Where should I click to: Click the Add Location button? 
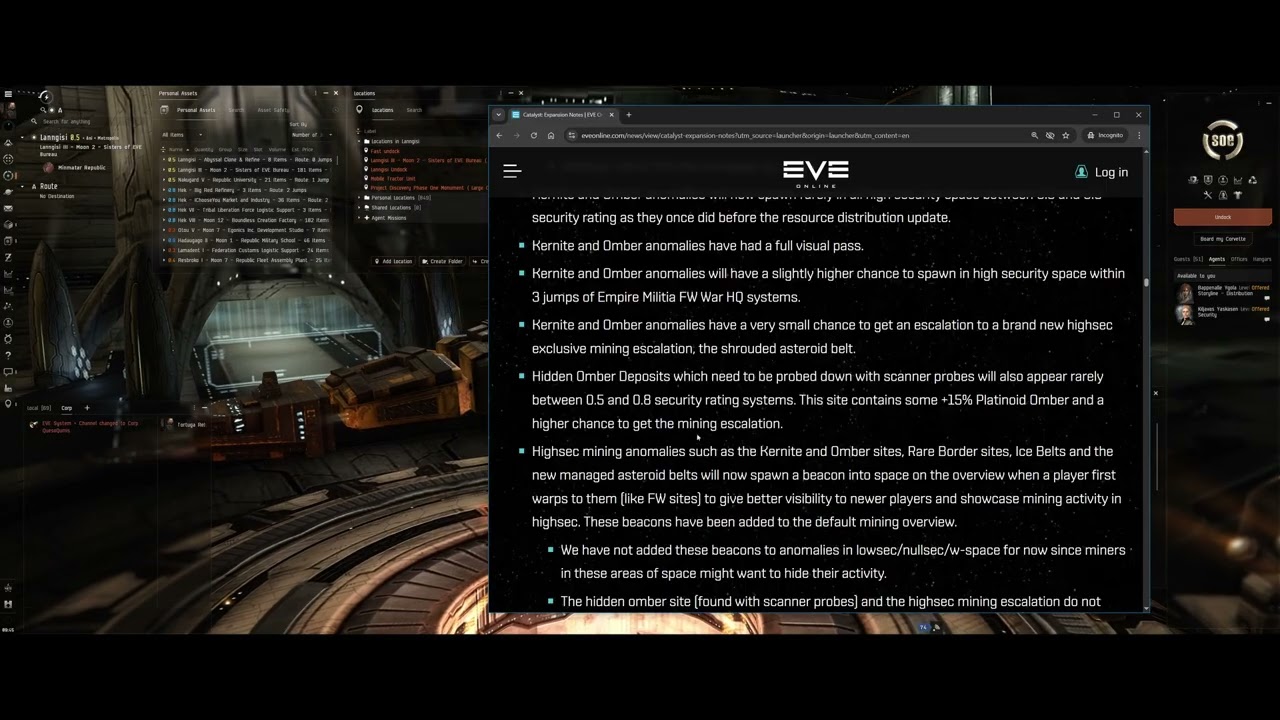tap(393, 261)
